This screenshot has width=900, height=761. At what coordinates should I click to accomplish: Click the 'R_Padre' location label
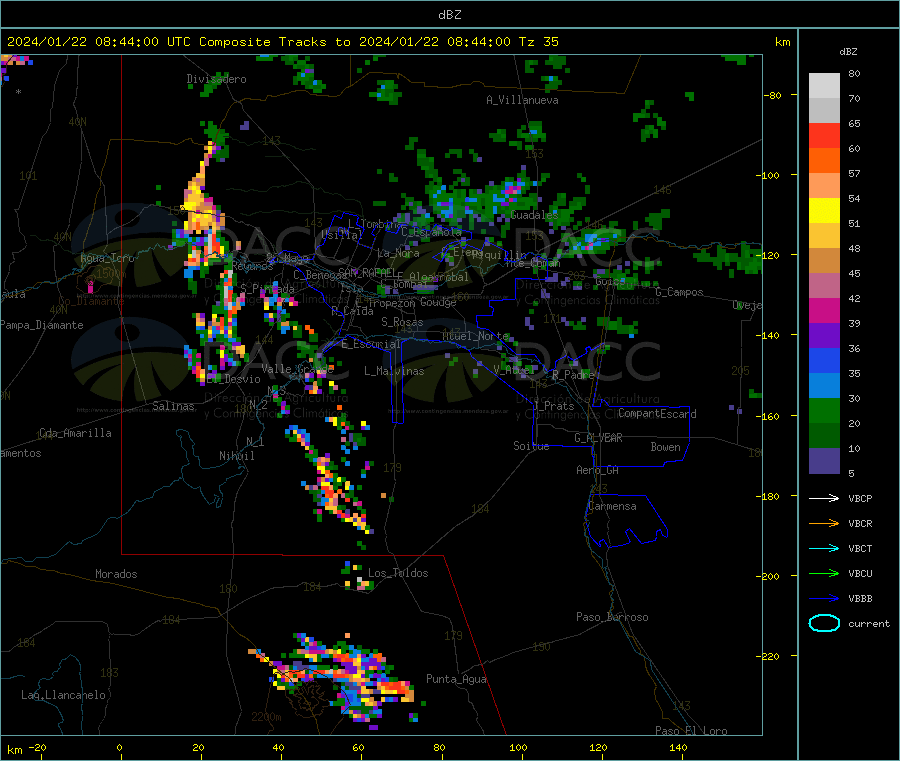(x=573, y=375)
